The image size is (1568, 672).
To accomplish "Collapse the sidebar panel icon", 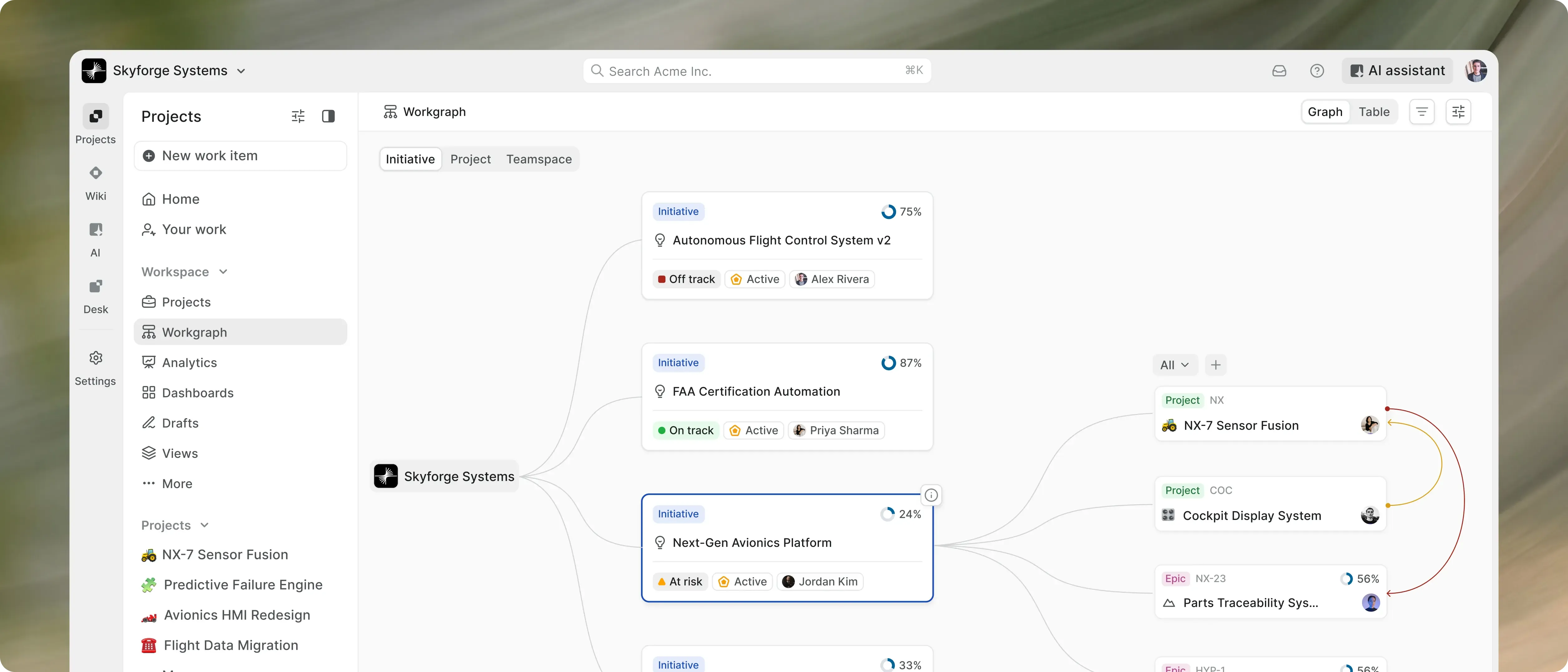I will (329, 116).
